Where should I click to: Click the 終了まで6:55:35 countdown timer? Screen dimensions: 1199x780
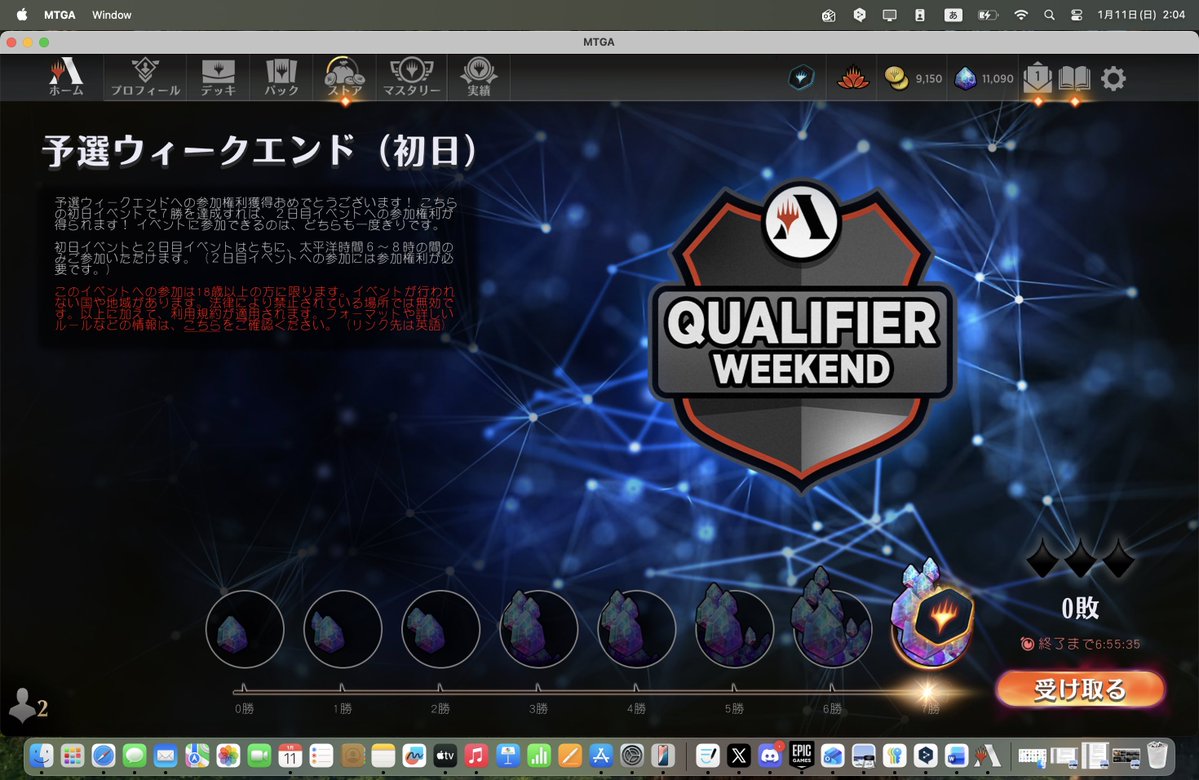(1080, 644)
